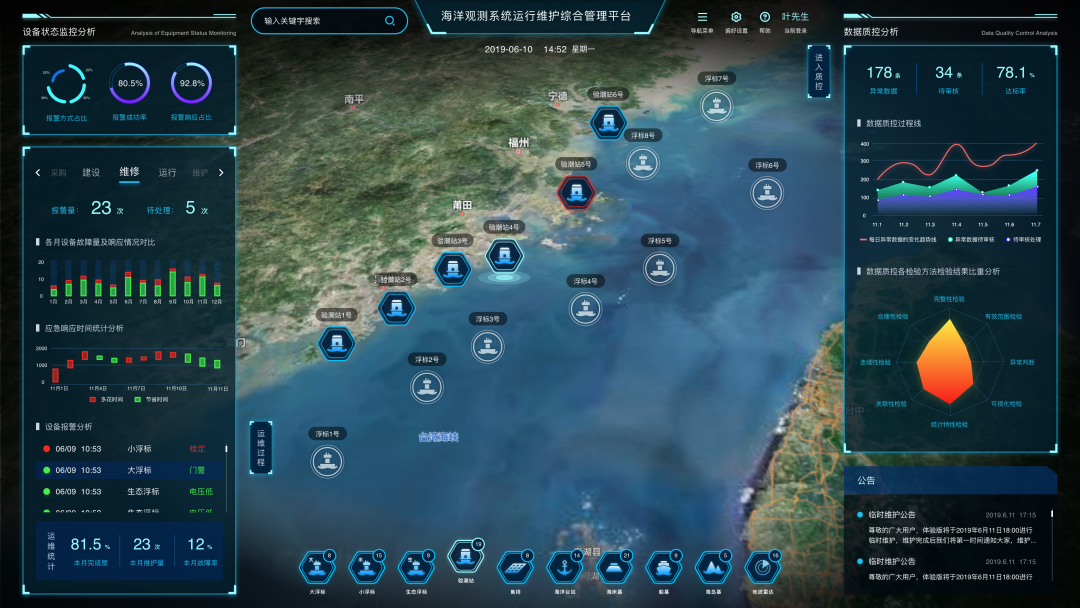Click the 浮标5号 buoy marker
The height and width of the screenshot is (608, 1080).
[659, 269]
